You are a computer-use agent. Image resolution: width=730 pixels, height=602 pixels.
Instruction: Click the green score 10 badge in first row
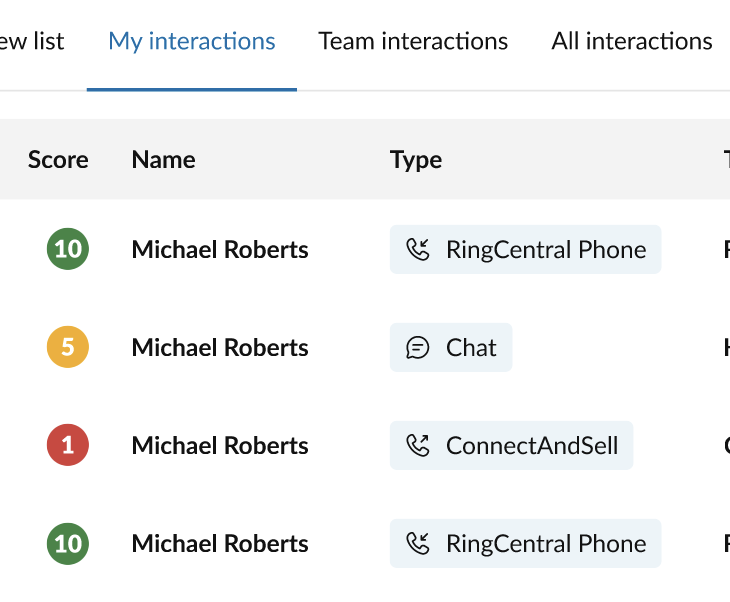click(68, 249)
